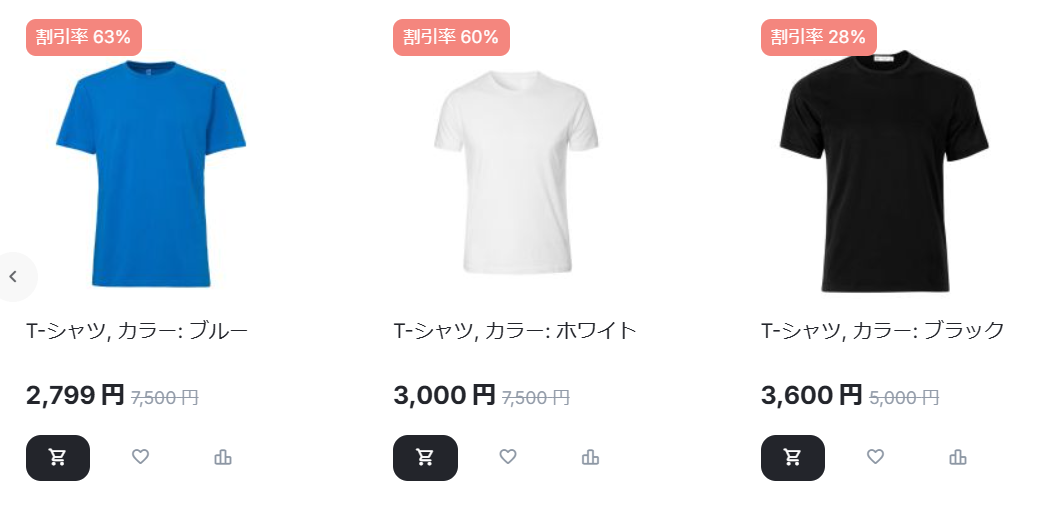
Task: Open "T-シャツ, カラー: ブラック" product page
Action: click(x=883, y=331)
